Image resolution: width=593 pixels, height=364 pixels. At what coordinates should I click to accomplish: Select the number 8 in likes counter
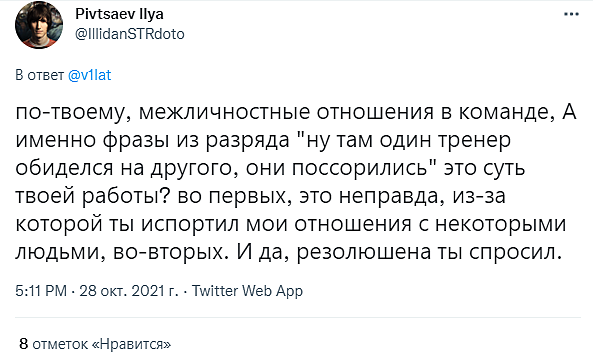click(23, 344)
